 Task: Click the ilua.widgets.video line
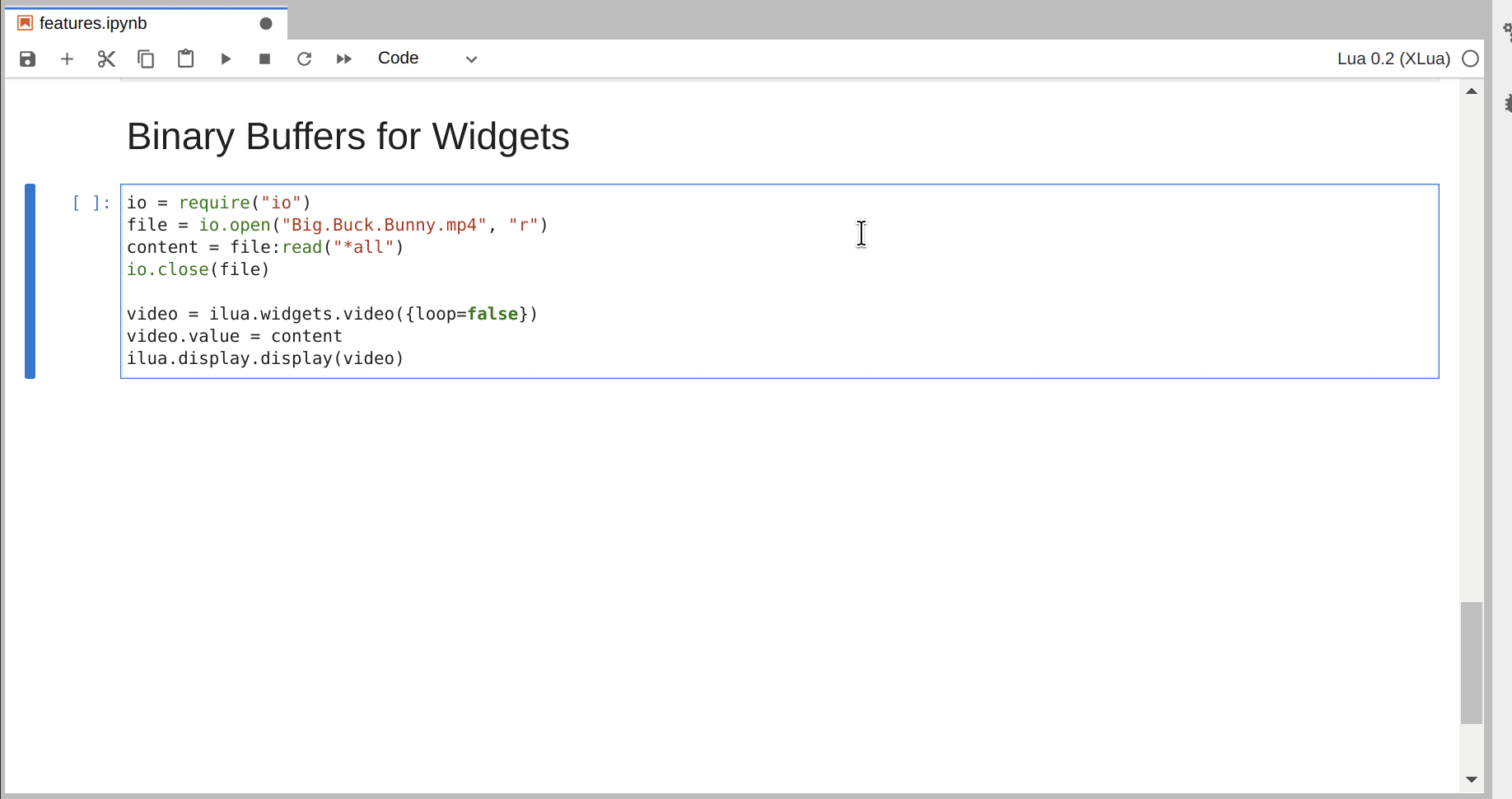(x=332, y=314)
